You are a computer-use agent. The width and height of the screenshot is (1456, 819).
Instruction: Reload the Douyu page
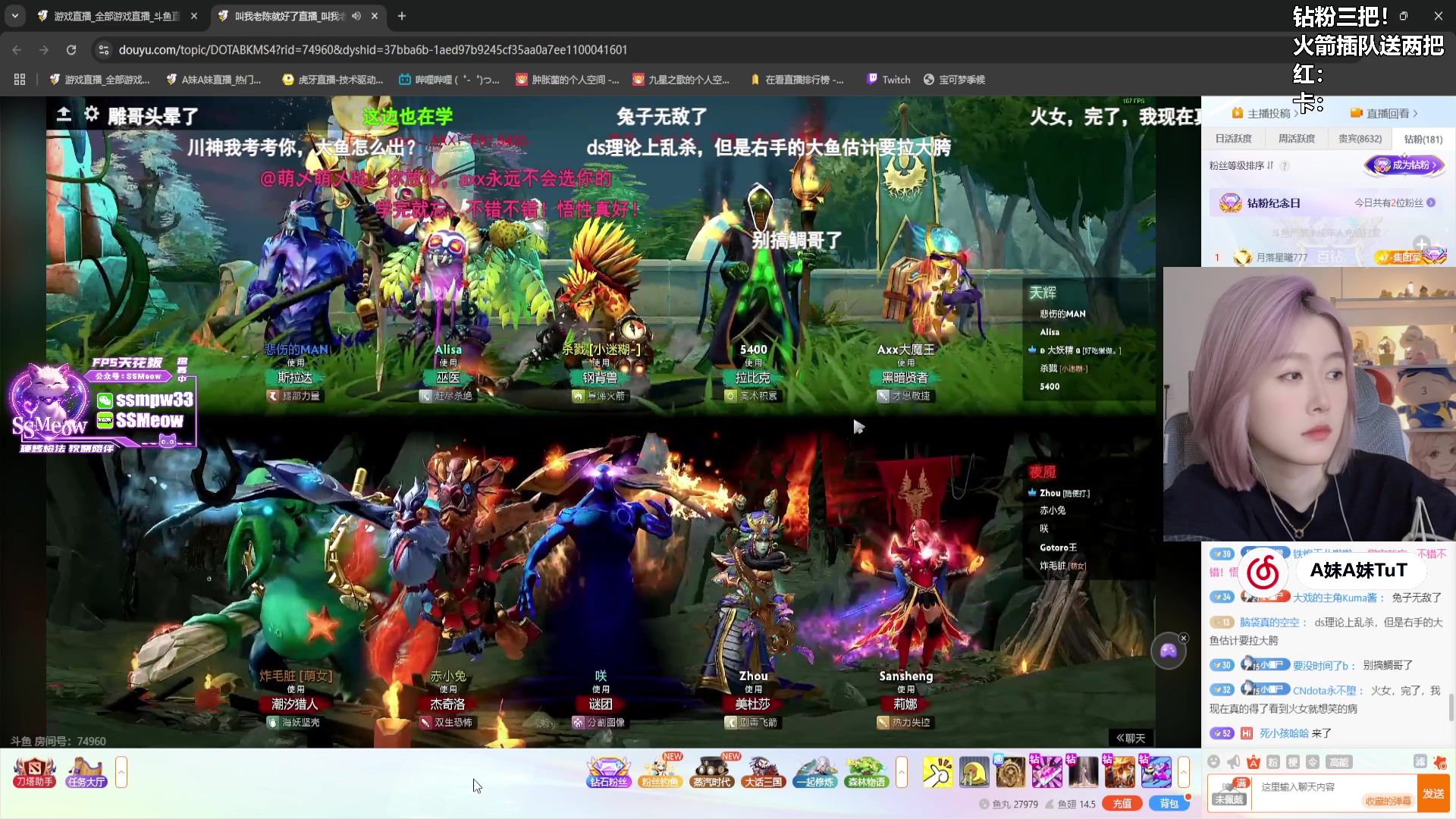coord(71,49)
